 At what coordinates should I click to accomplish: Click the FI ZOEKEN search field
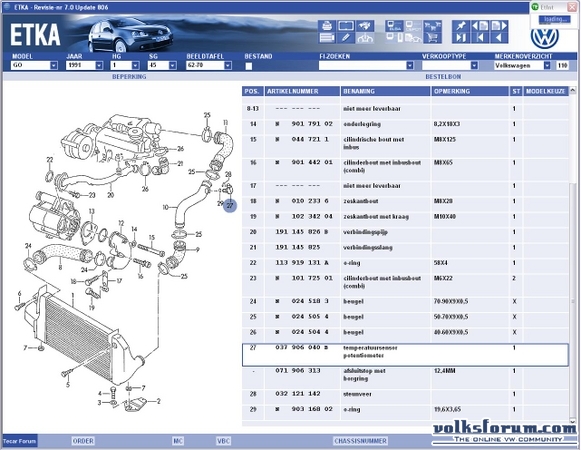tap(362, 65)
